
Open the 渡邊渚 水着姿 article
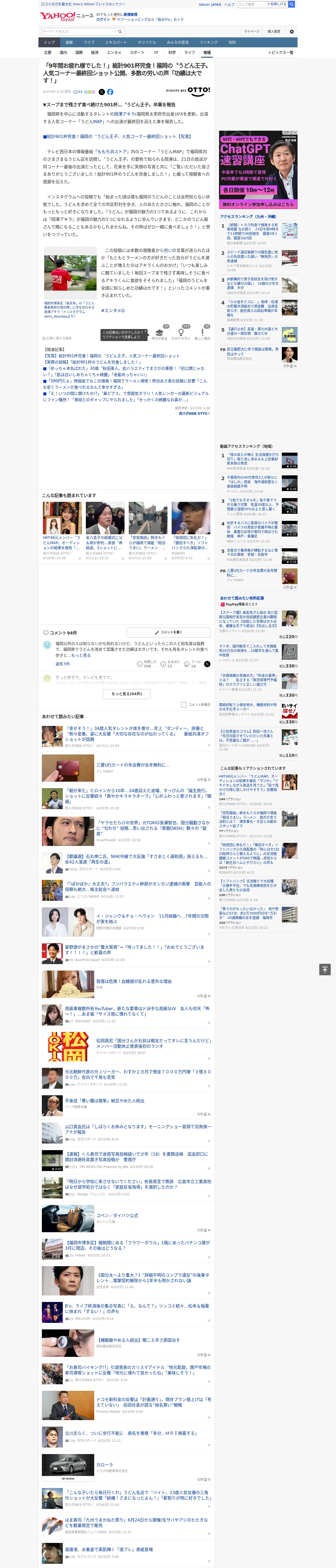pyautogui.click(x=109, y=1550)
